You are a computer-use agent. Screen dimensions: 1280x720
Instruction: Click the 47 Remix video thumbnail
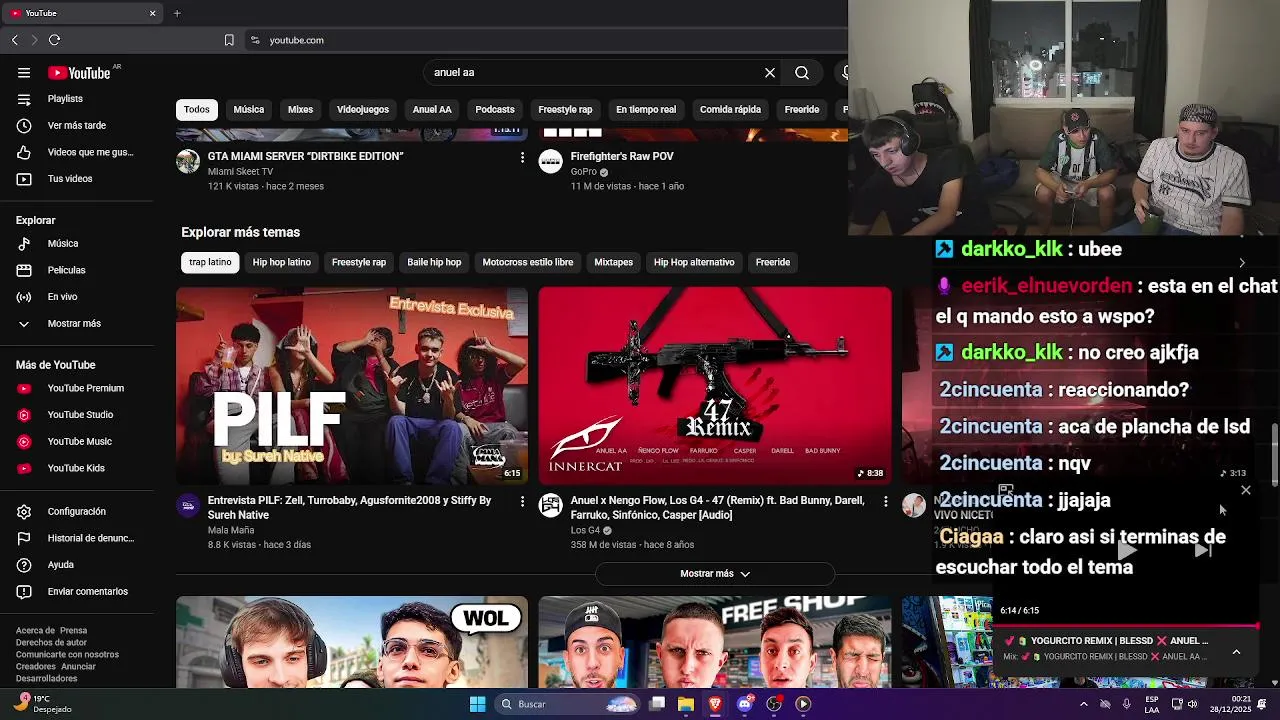(715, 386)
